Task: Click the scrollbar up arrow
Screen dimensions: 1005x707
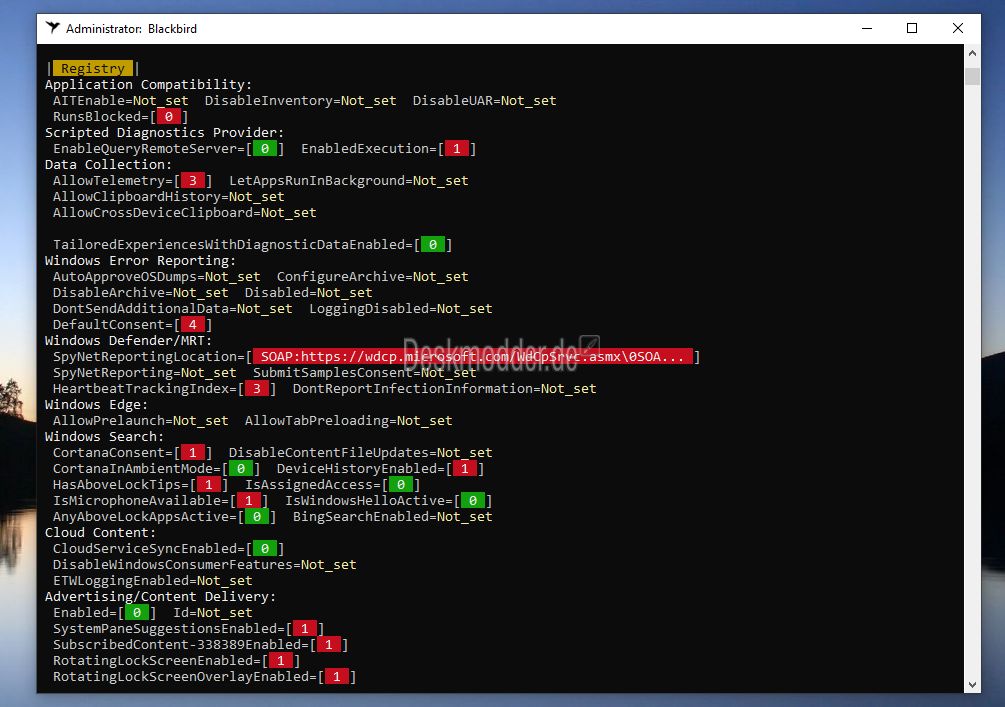Action: pyautogui.click(x=972, y=53)
